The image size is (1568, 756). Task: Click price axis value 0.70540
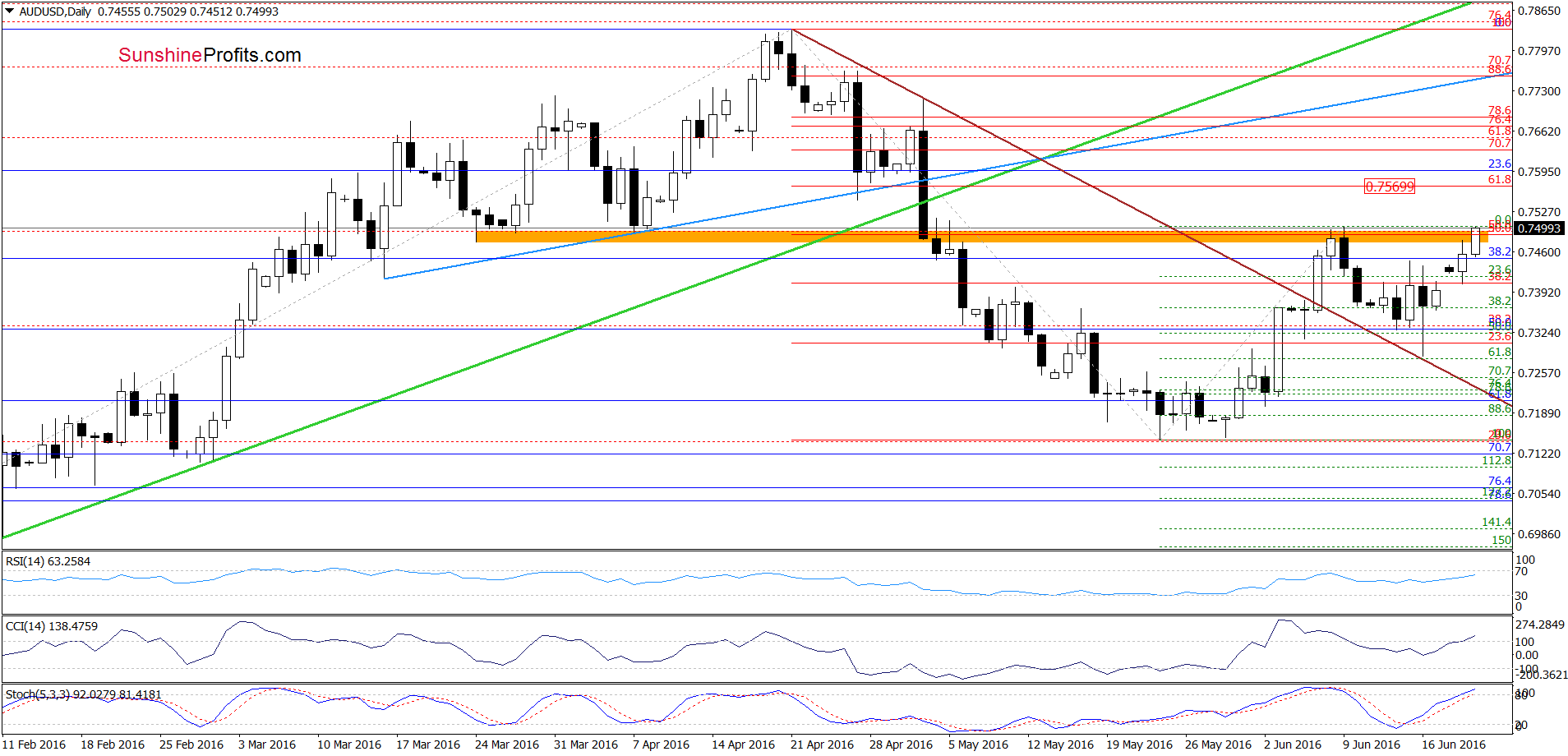[x=1538, y=494]
